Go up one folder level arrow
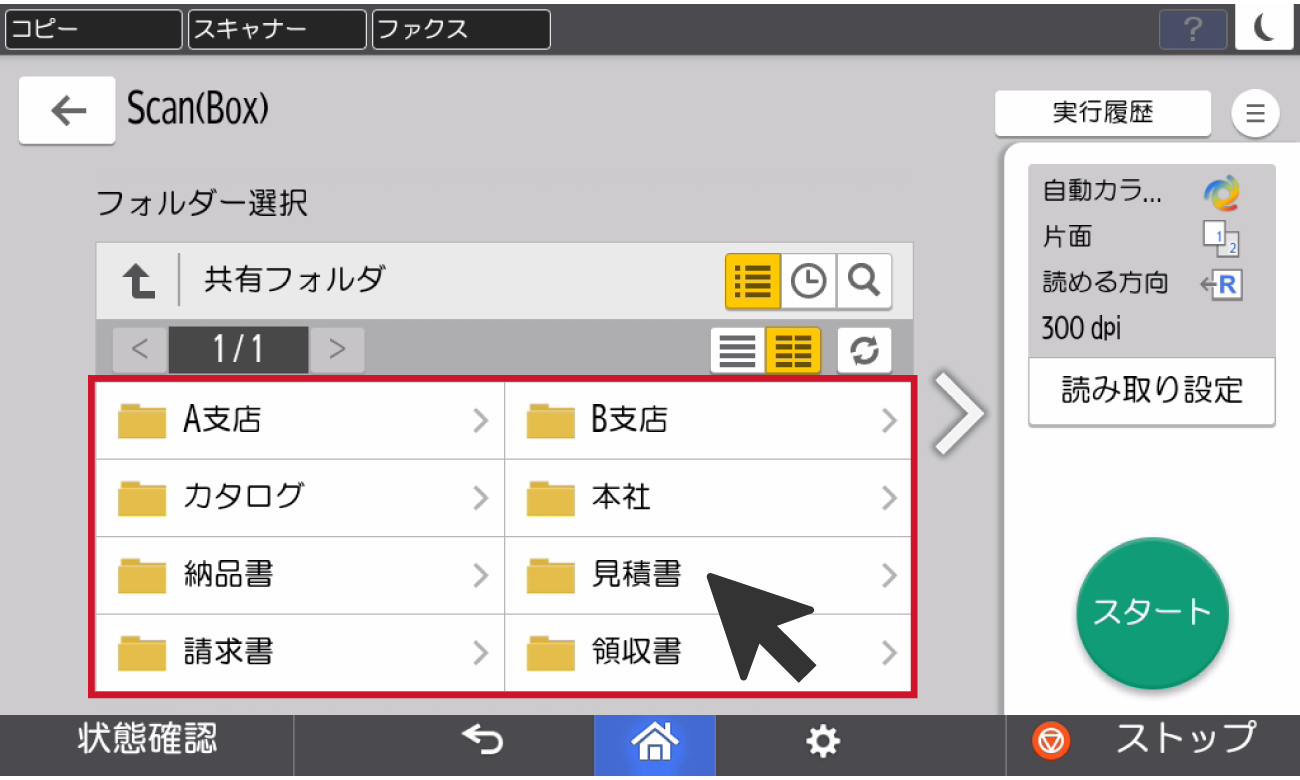The height and width of the screenshot is (780, 1300). [139, 281]
